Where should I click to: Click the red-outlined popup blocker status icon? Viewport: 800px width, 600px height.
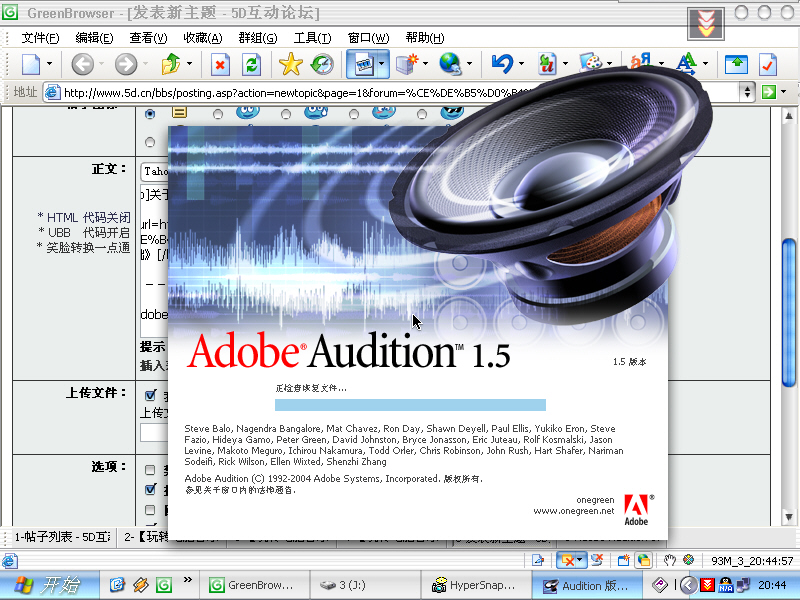coord(568,561)
